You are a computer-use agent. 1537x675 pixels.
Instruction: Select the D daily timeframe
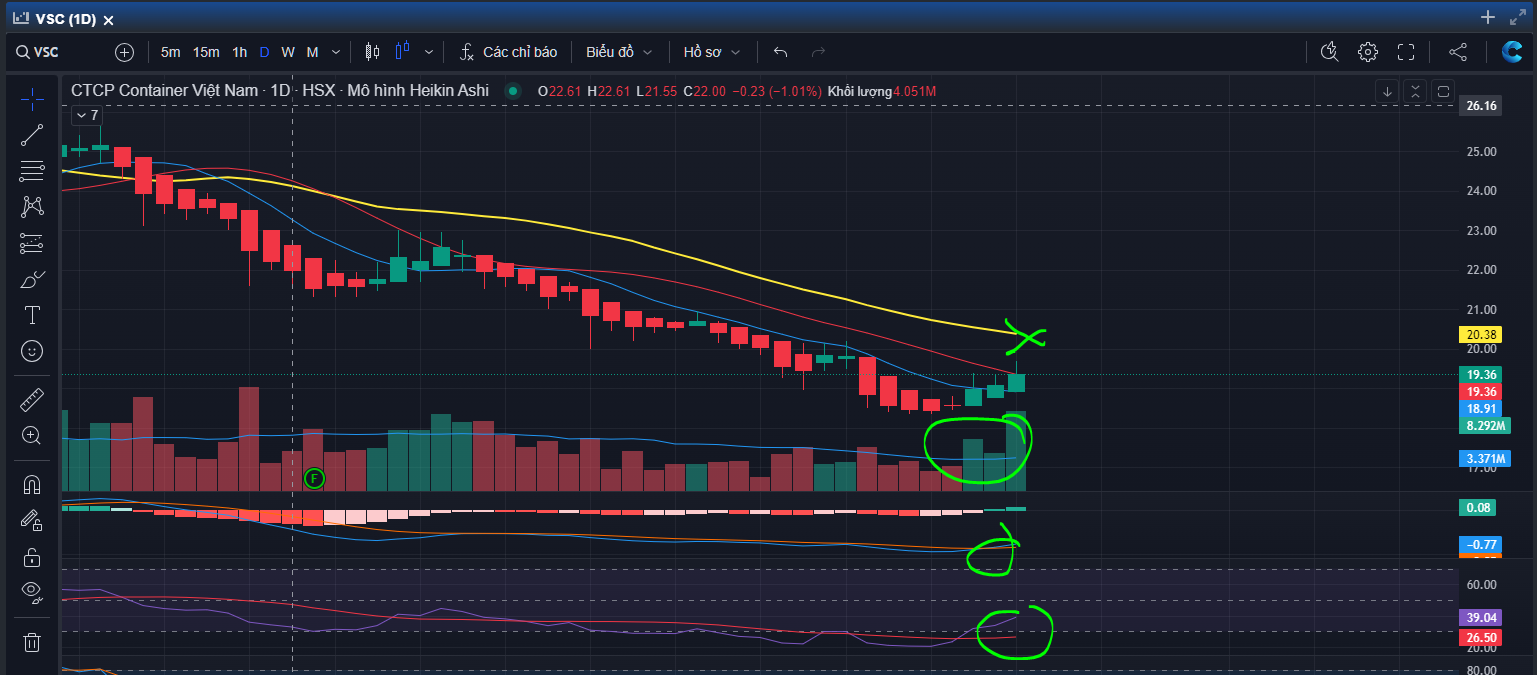(265, 52)
